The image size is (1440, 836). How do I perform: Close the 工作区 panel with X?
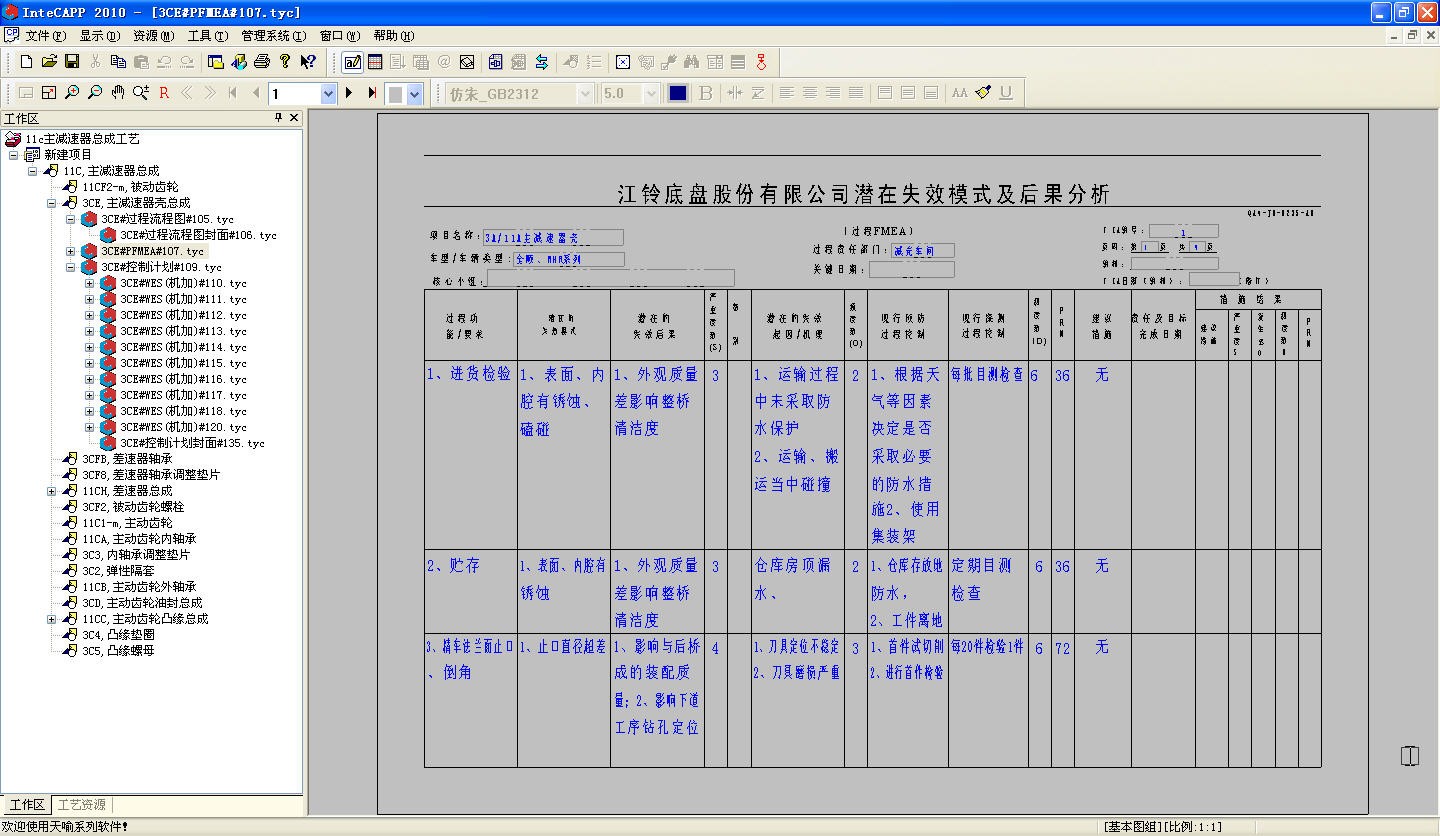point(294,118)
